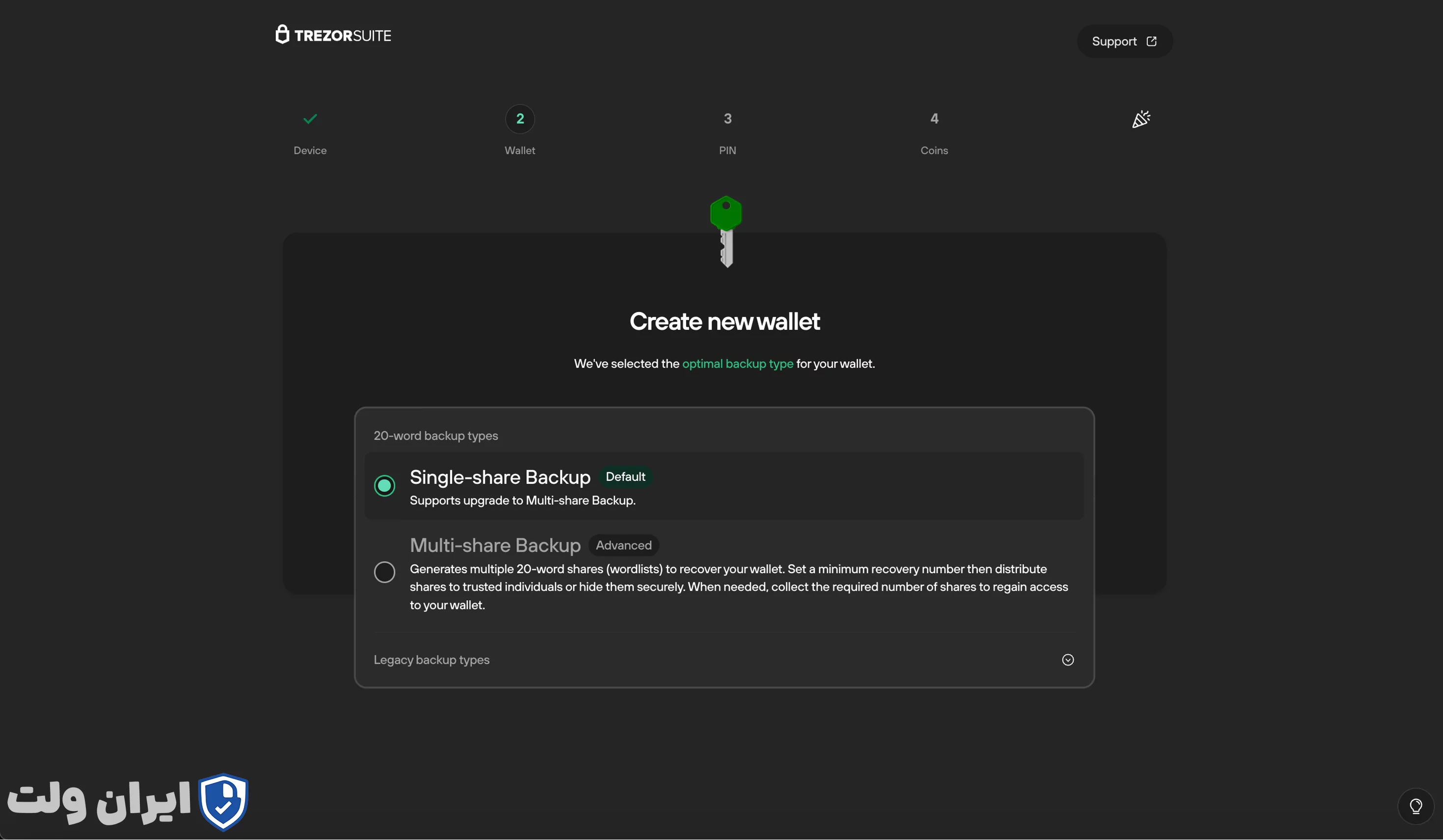This screenshot has width=1443, height=840.
Task: Select the Multi-share Backup radio button
Action: pyautogui.click(x=385, y=572)
